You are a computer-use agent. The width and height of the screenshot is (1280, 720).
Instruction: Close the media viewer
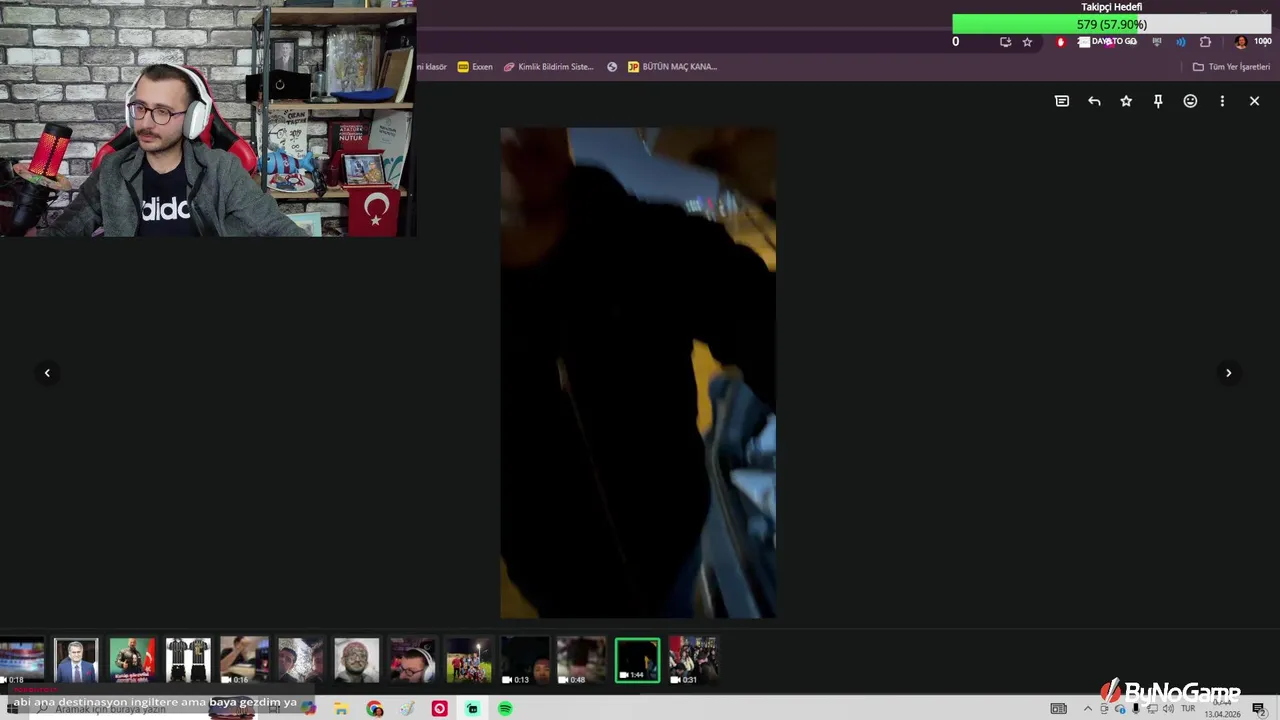point(1254,101)
